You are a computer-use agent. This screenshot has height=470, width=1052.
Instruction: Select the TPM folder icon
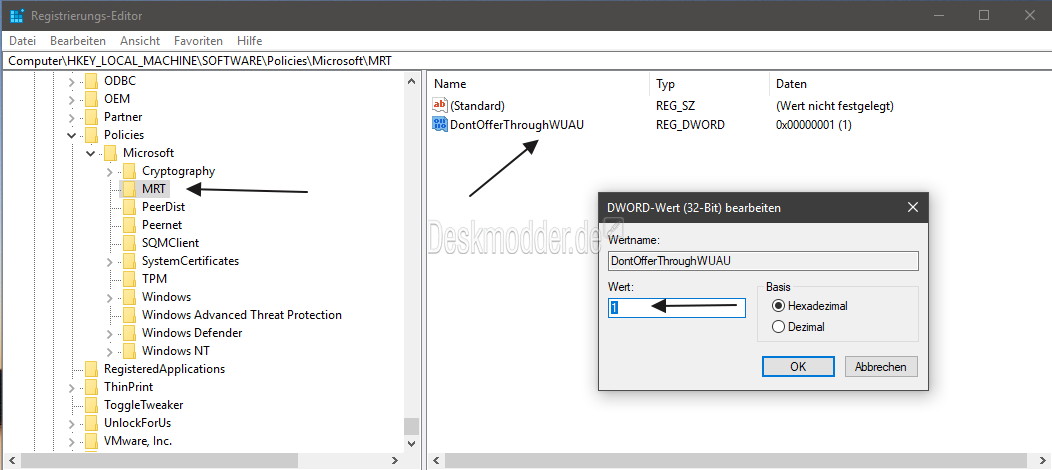129,279
